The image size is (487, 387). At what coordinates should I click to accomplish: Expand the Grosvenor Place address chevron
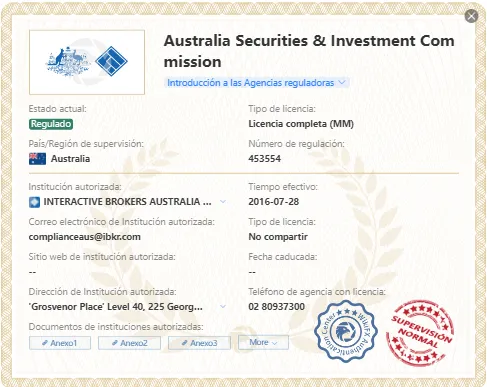(223, 306)
